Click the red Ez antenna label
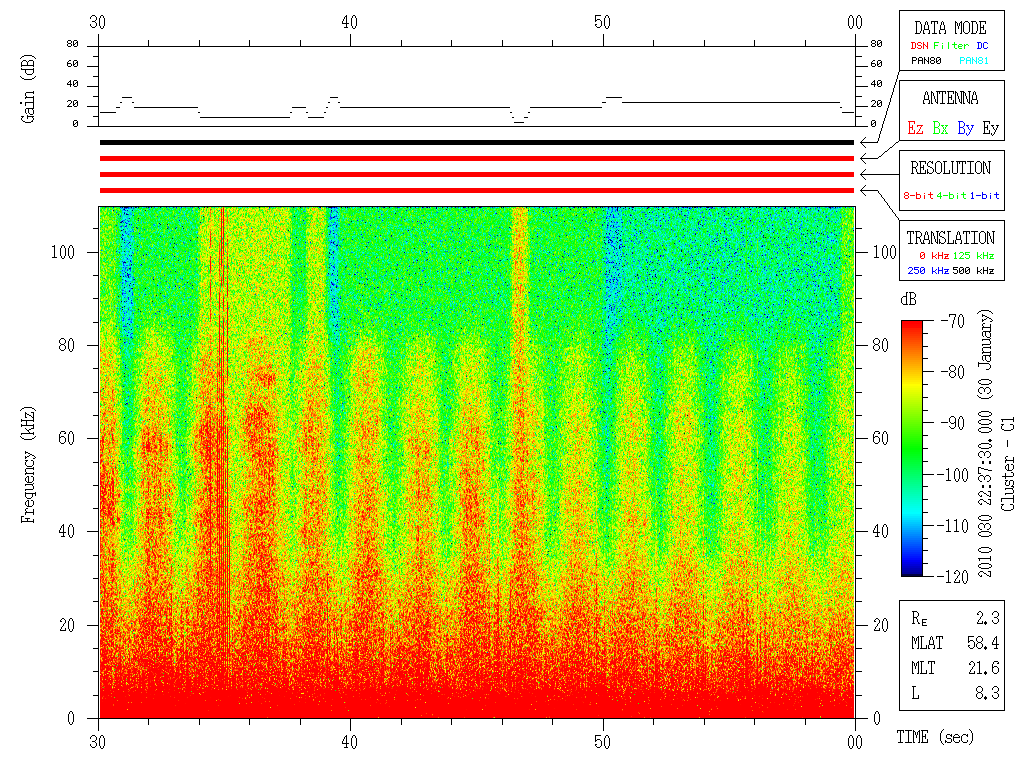This screenshot has height=768, width=1024. click(916, 128)
